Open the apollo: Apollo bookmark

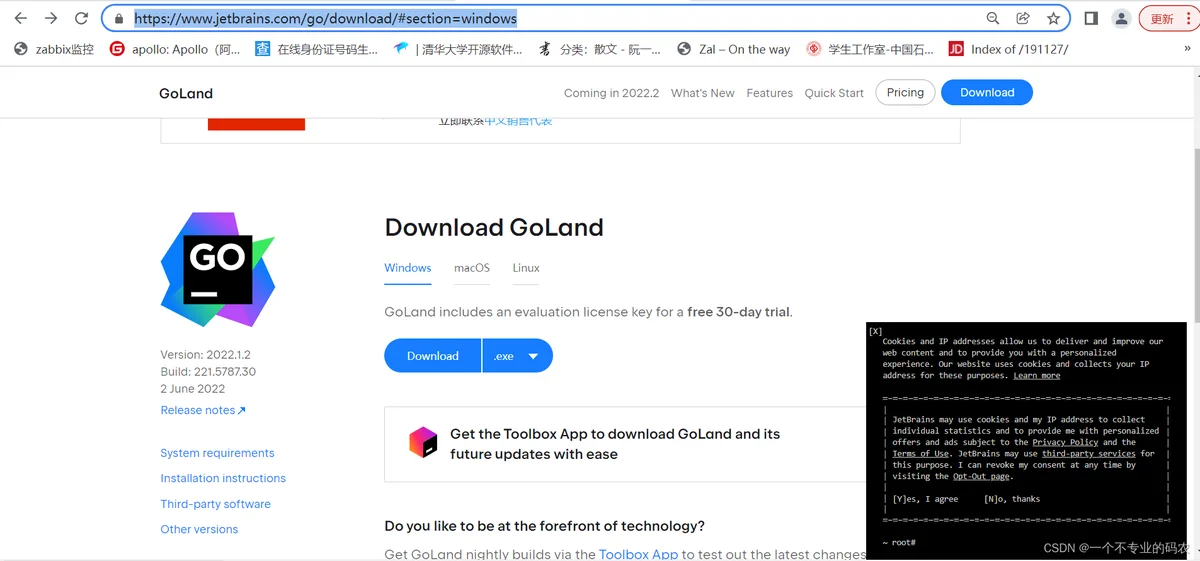pos(175,49)
